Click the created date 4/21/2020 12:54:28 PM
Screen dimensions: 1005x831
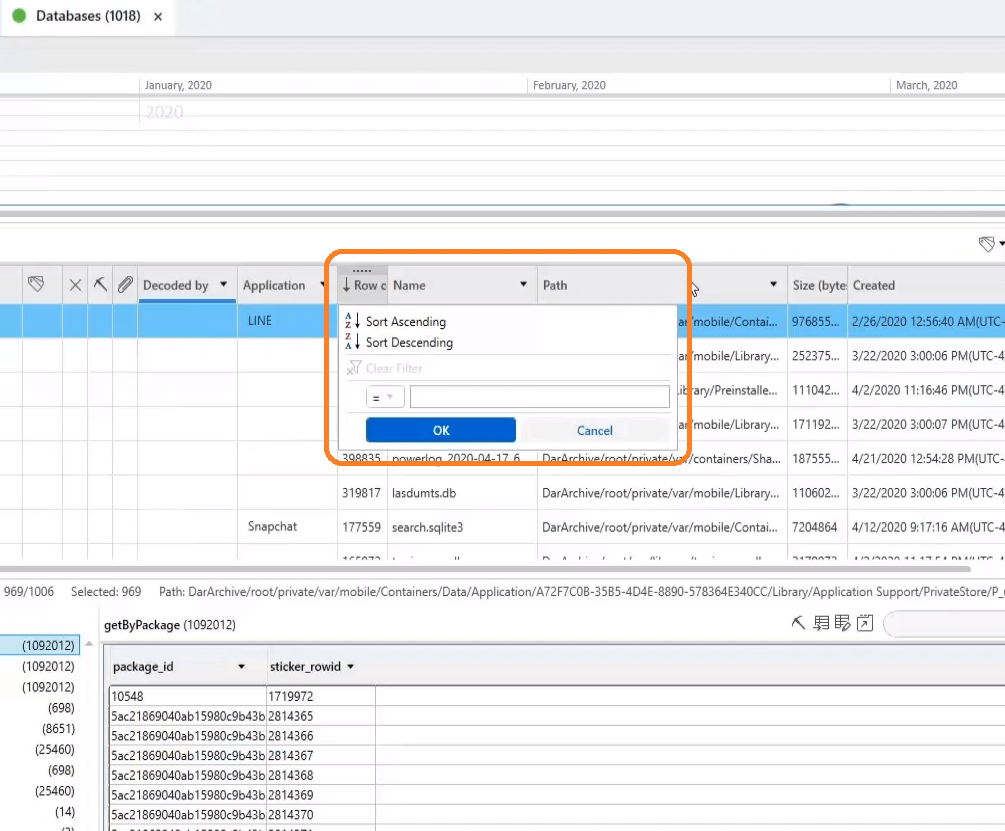(928, 459)
